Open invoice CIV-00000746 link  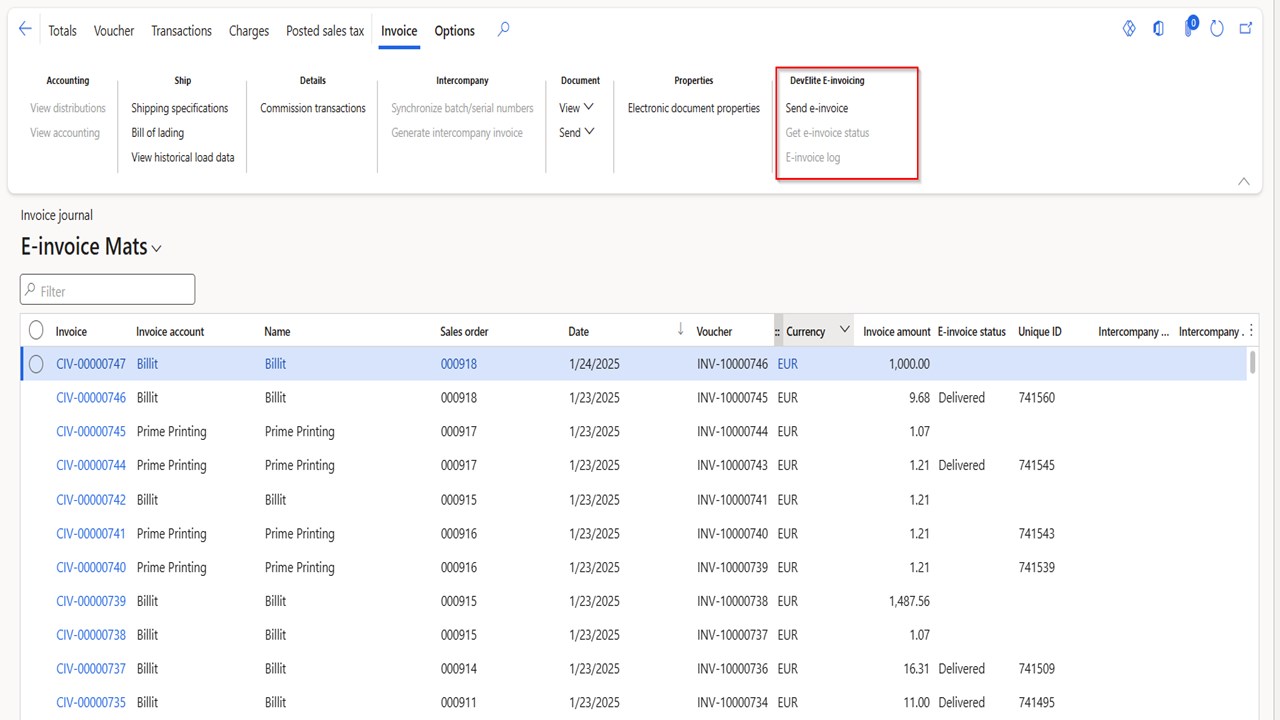[91, 398]
